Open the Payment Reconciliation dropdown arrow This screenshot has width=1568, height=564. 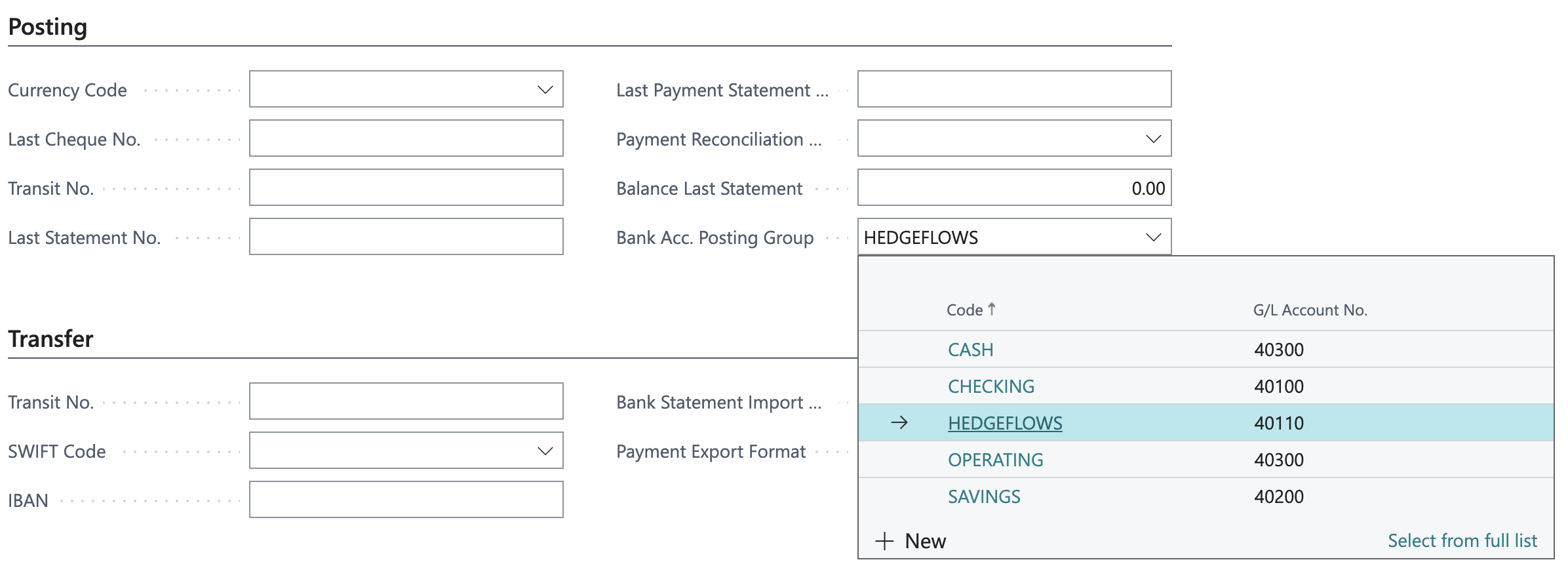click(1153, 139)
